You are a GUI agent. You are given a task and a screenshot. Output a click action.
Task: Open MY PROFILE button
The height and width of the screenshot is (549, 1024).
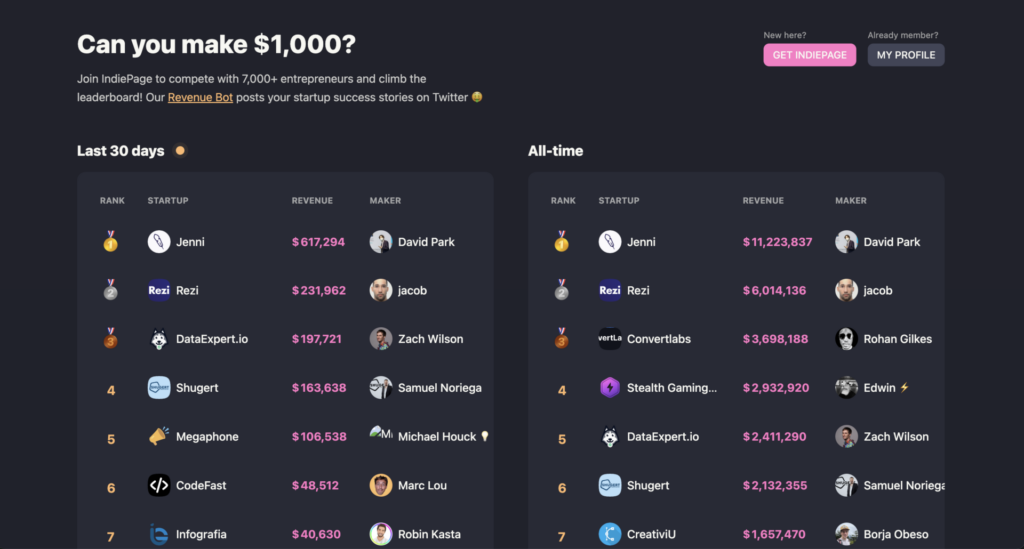pyautogui.click(x=905, y=55)
